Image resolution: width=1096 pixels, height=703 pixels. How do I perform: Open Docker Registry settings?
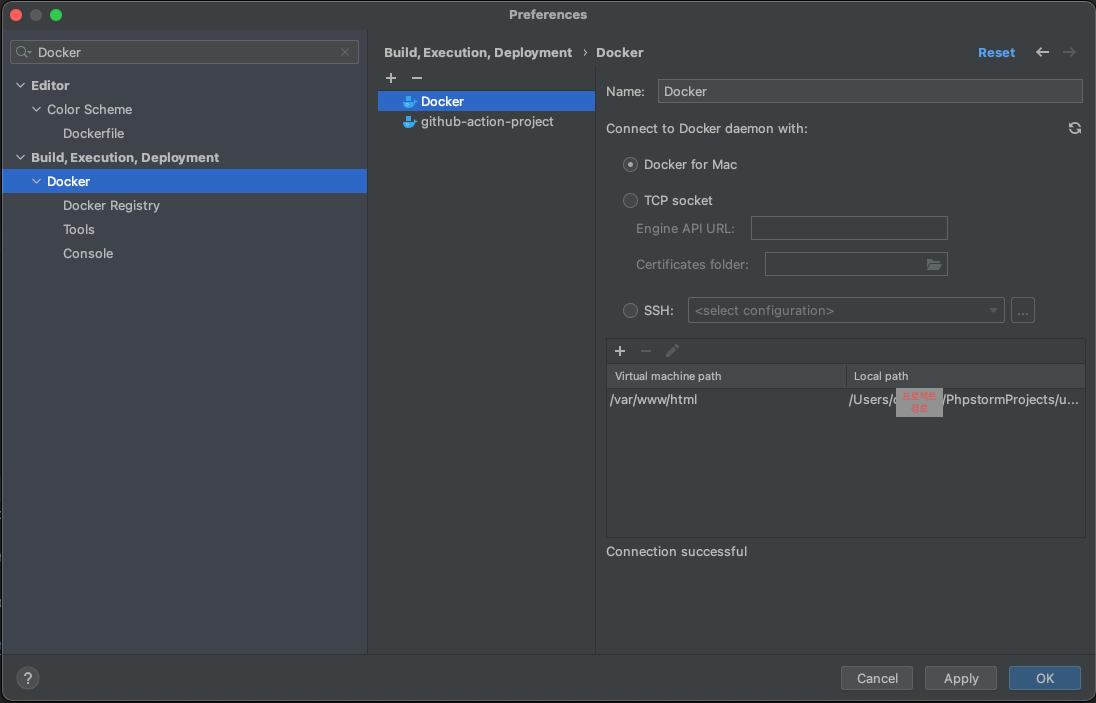coord(111,205)
